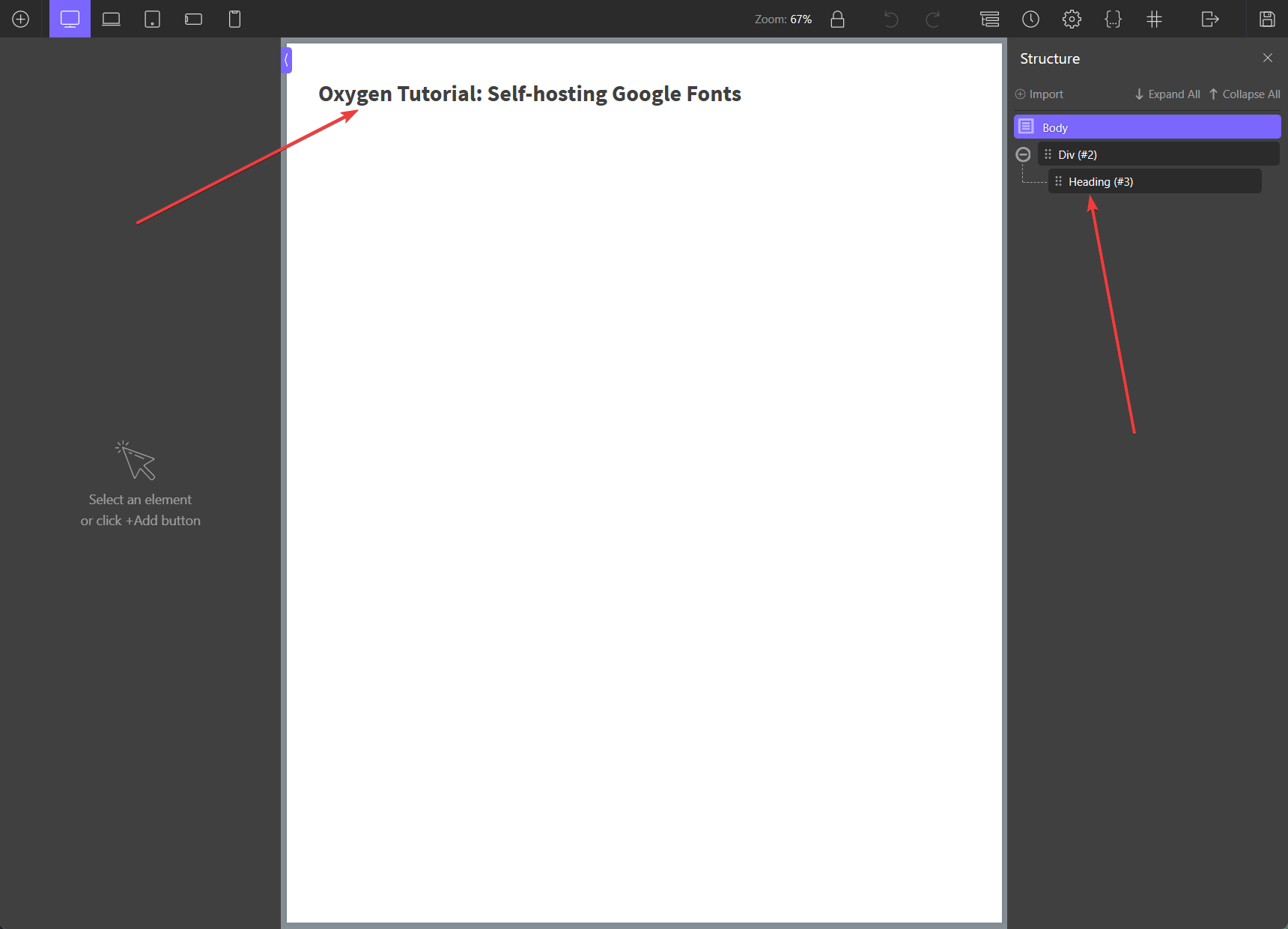The width and height of the screenshot is (1288, 929).
Task: Click Collapse All
Action: pyautogui.click(x=1245, y=94)
